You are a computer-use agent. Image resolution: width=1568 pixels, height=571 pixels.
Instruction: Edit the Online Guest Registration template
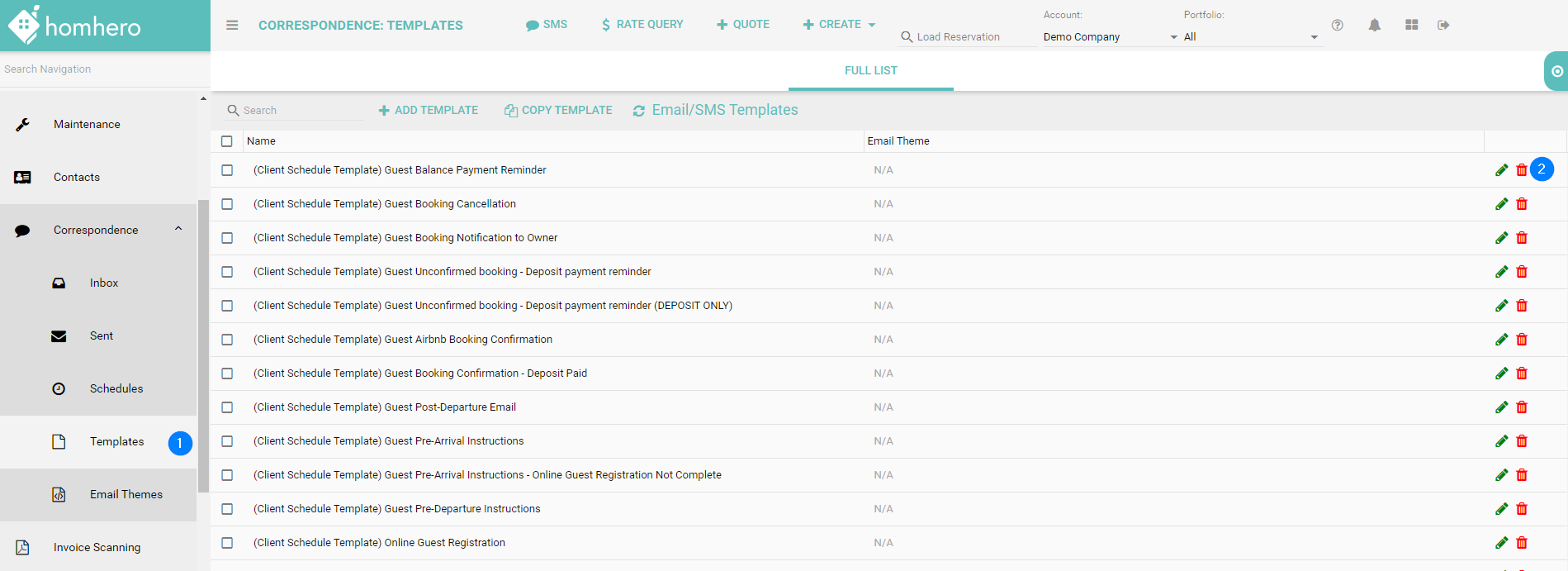click(x=1501, y=543)
